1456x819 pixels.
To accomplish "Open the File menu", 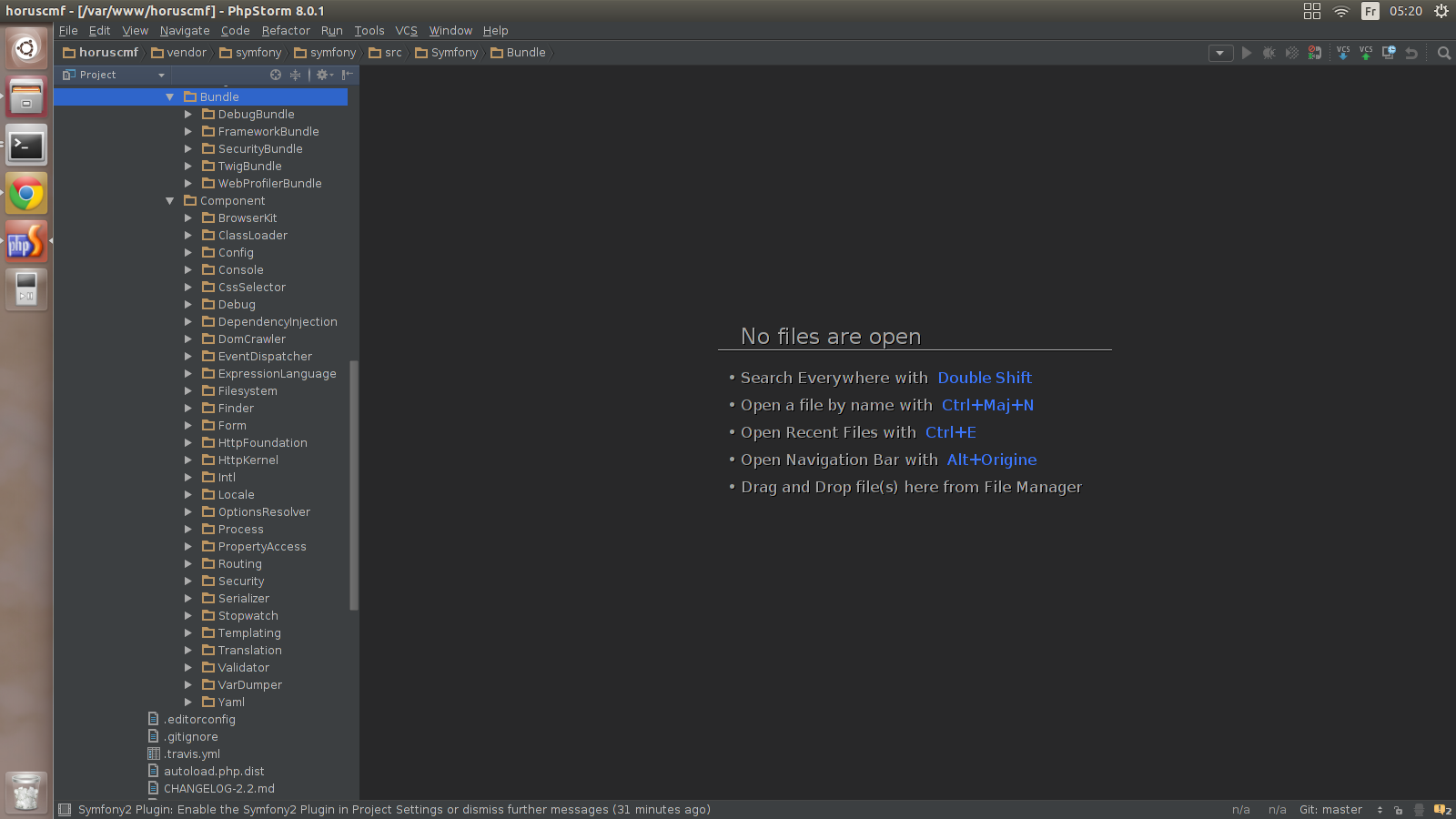I will (x=68, y=31).
